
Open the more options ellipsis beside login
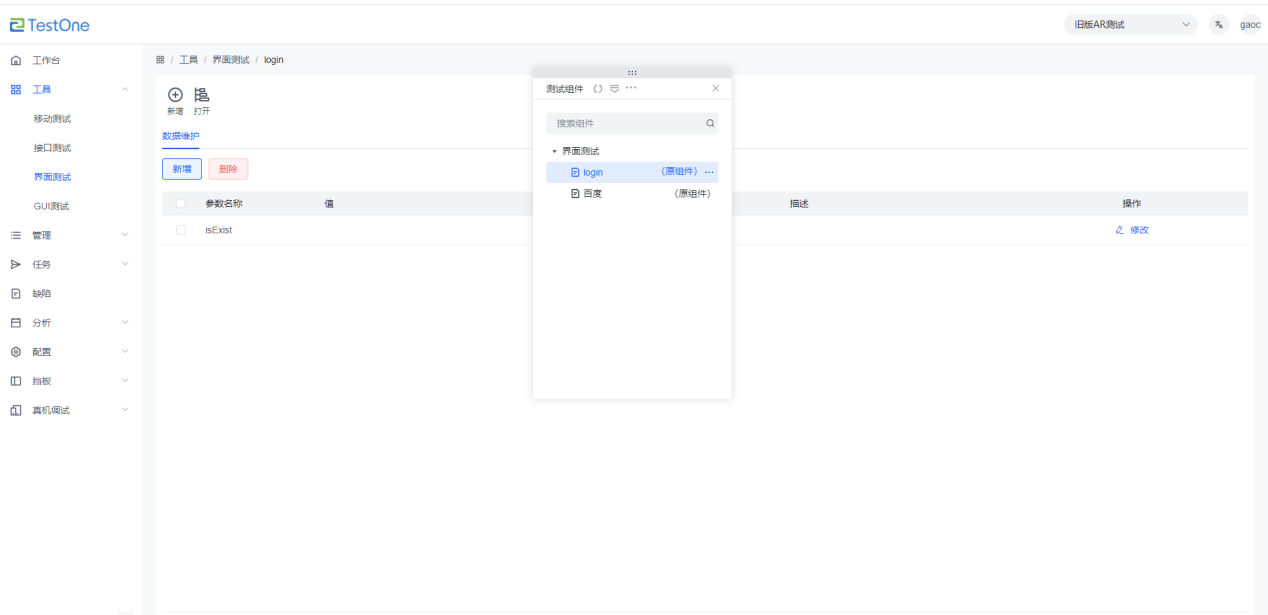coord(709,173)
